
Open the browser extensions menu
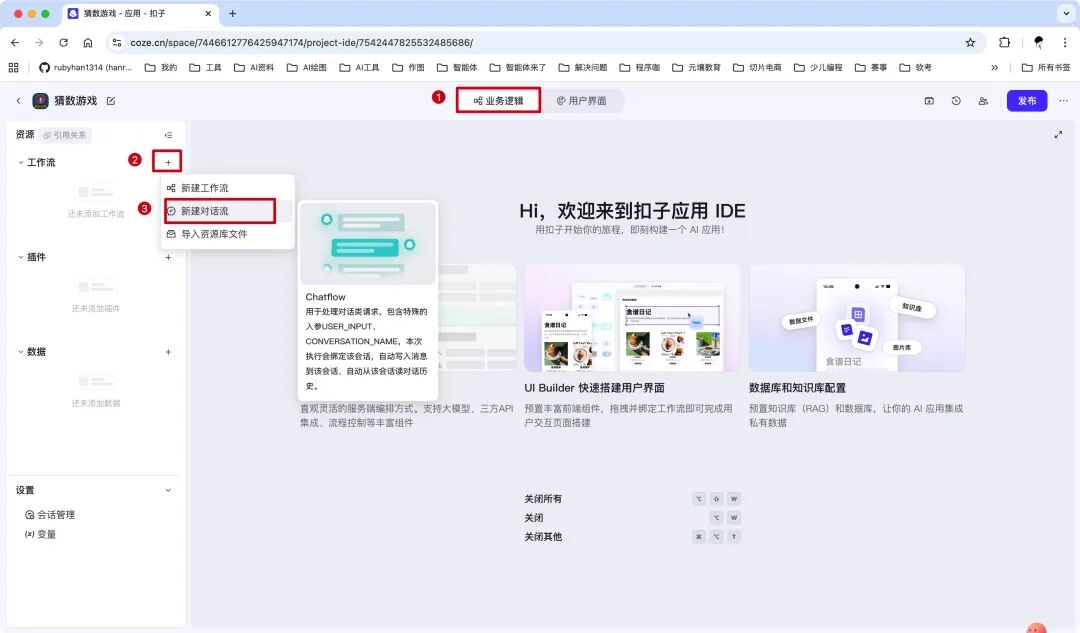point(1004,43)
